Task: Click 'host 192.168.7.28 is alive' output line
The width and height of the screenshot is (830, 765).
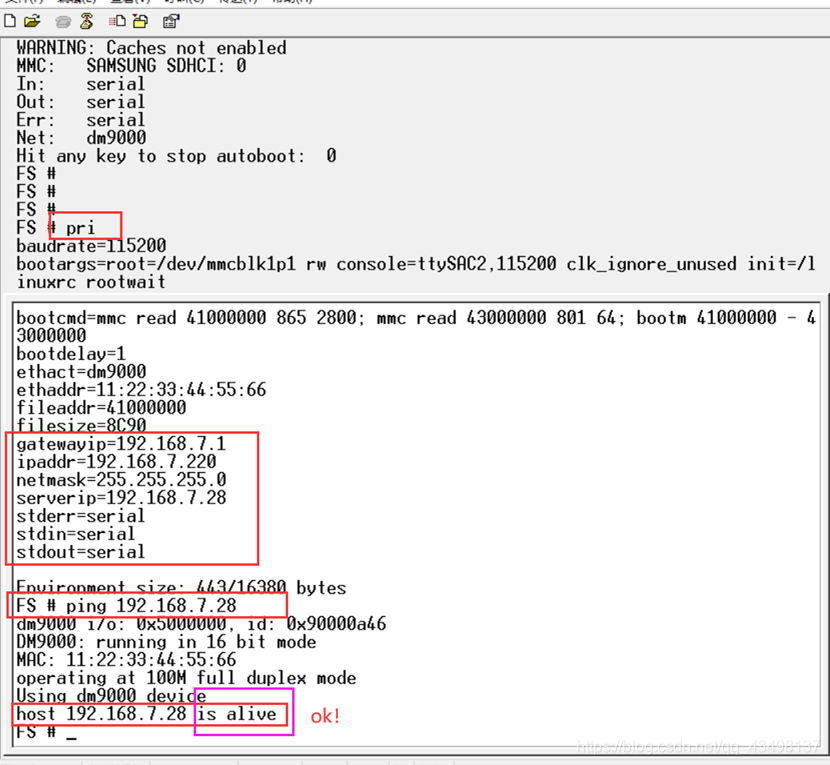Action: pyautogui.click(x=146, y=714)
